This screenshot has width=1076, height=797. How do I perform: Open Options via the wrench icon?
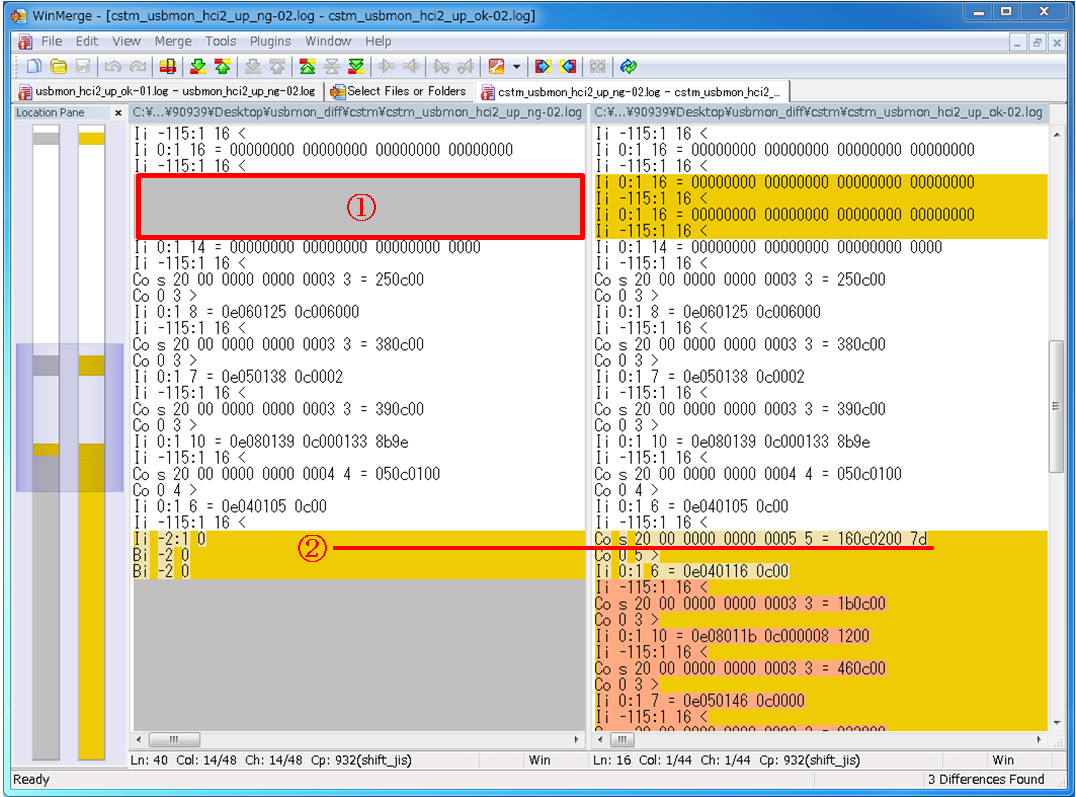pyautogui.click(x=496, y=67)
